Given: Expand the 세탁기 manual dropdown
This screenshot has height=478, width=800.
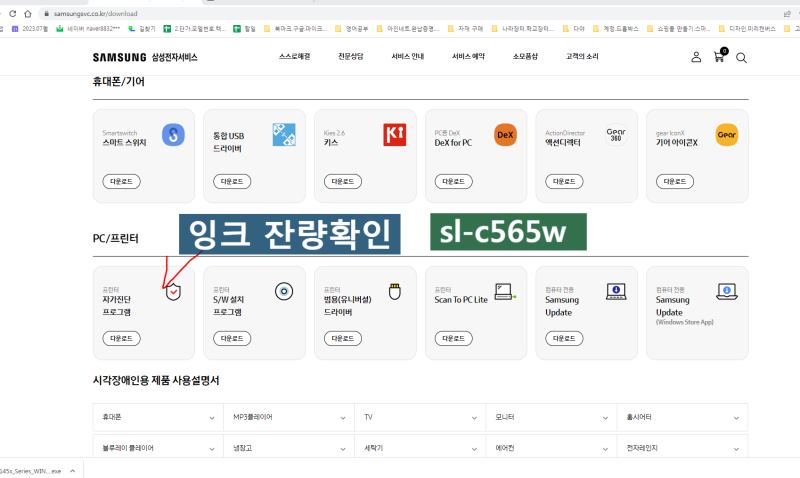Looking at the screenshot, I should coord(420,447).
